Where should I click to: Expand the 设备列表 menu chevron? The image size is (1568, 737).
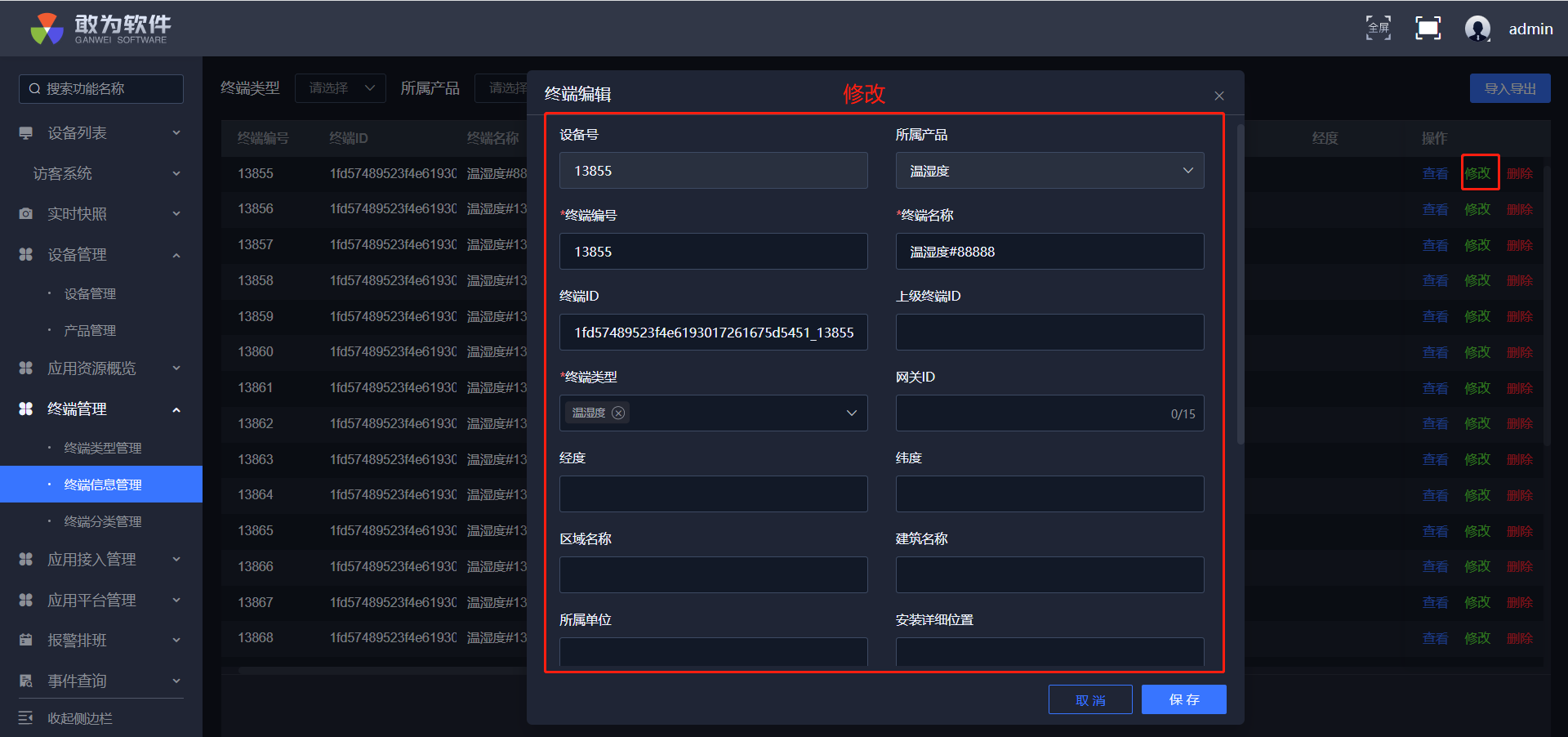(x=176, y=133)
